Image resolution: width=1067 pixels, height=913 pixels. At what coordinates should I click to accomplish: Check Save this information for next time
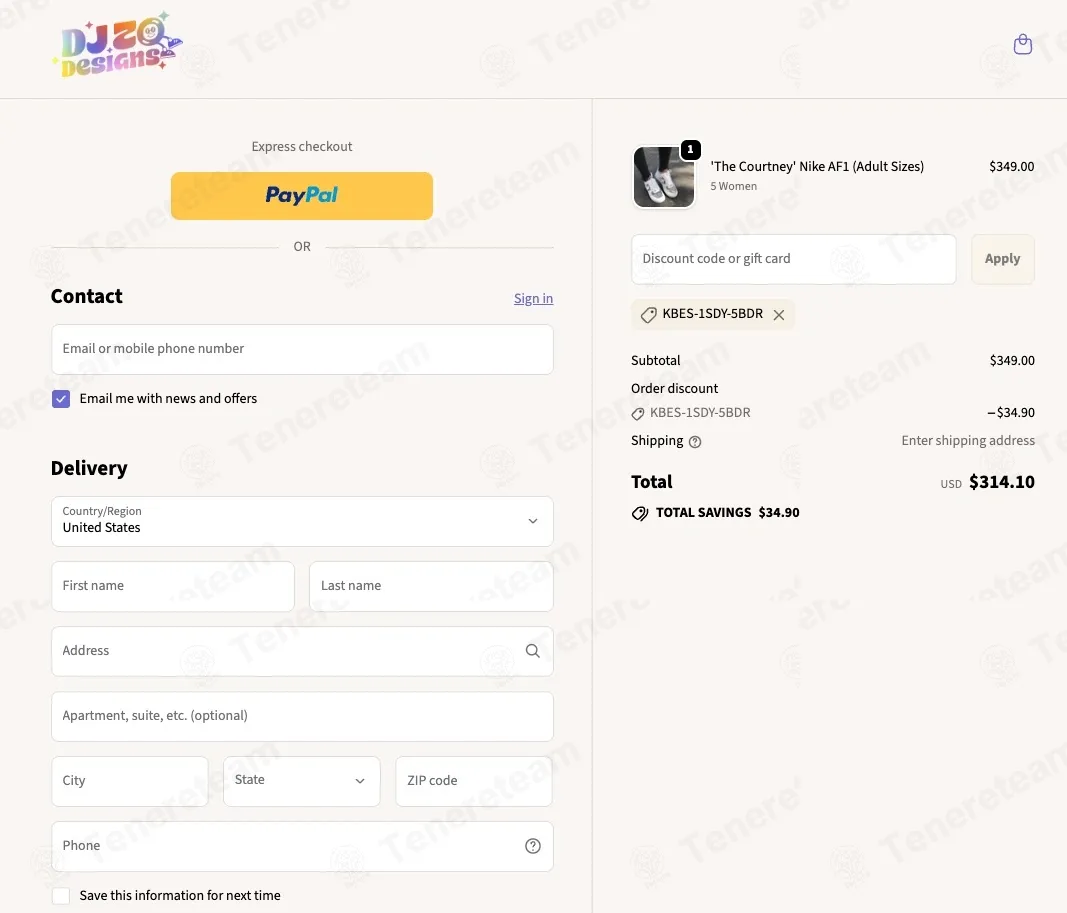click(61, 895)
